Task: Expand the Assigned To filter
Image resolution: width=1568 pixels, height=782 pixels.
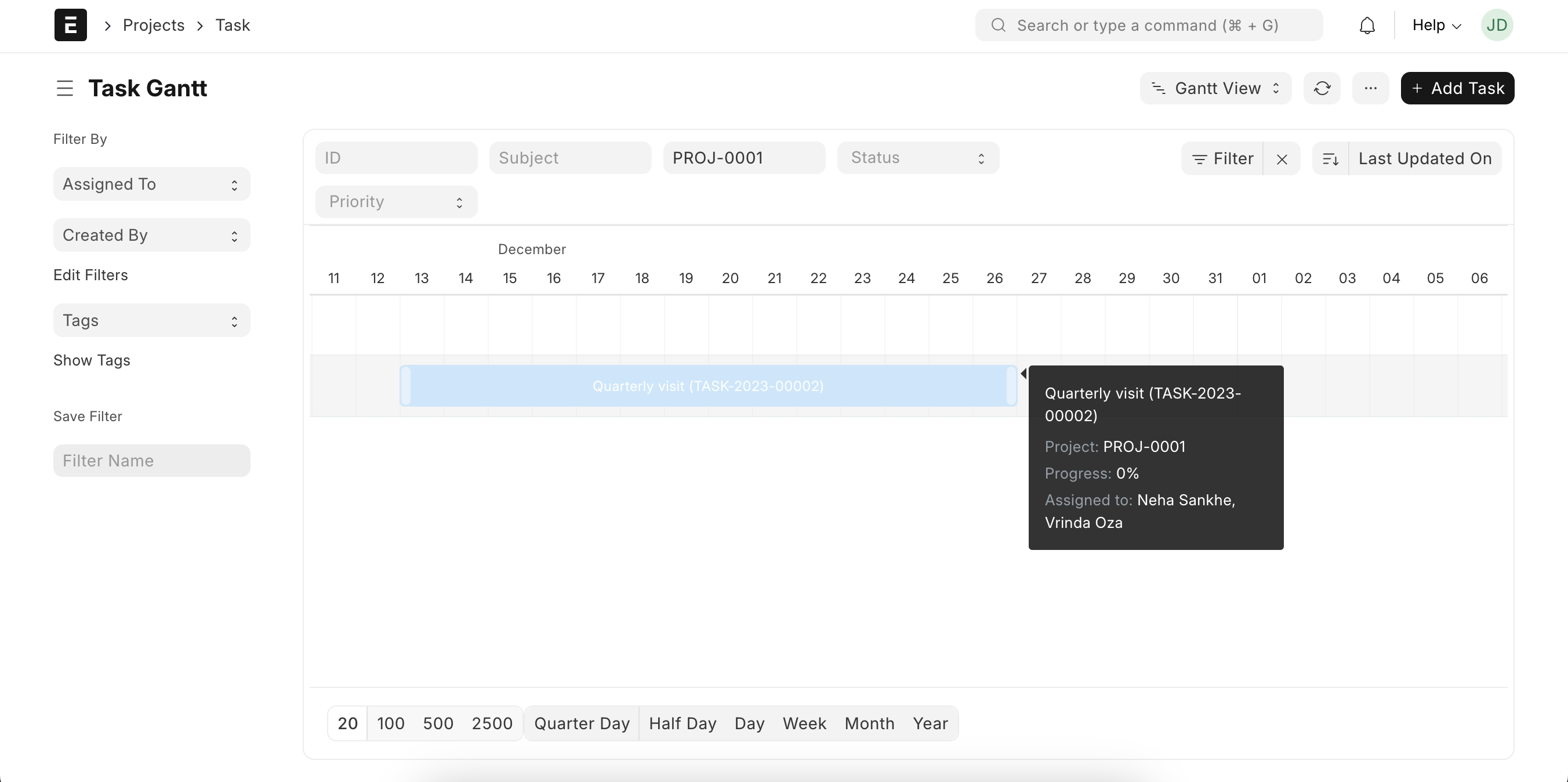Action: click(151, 184)
